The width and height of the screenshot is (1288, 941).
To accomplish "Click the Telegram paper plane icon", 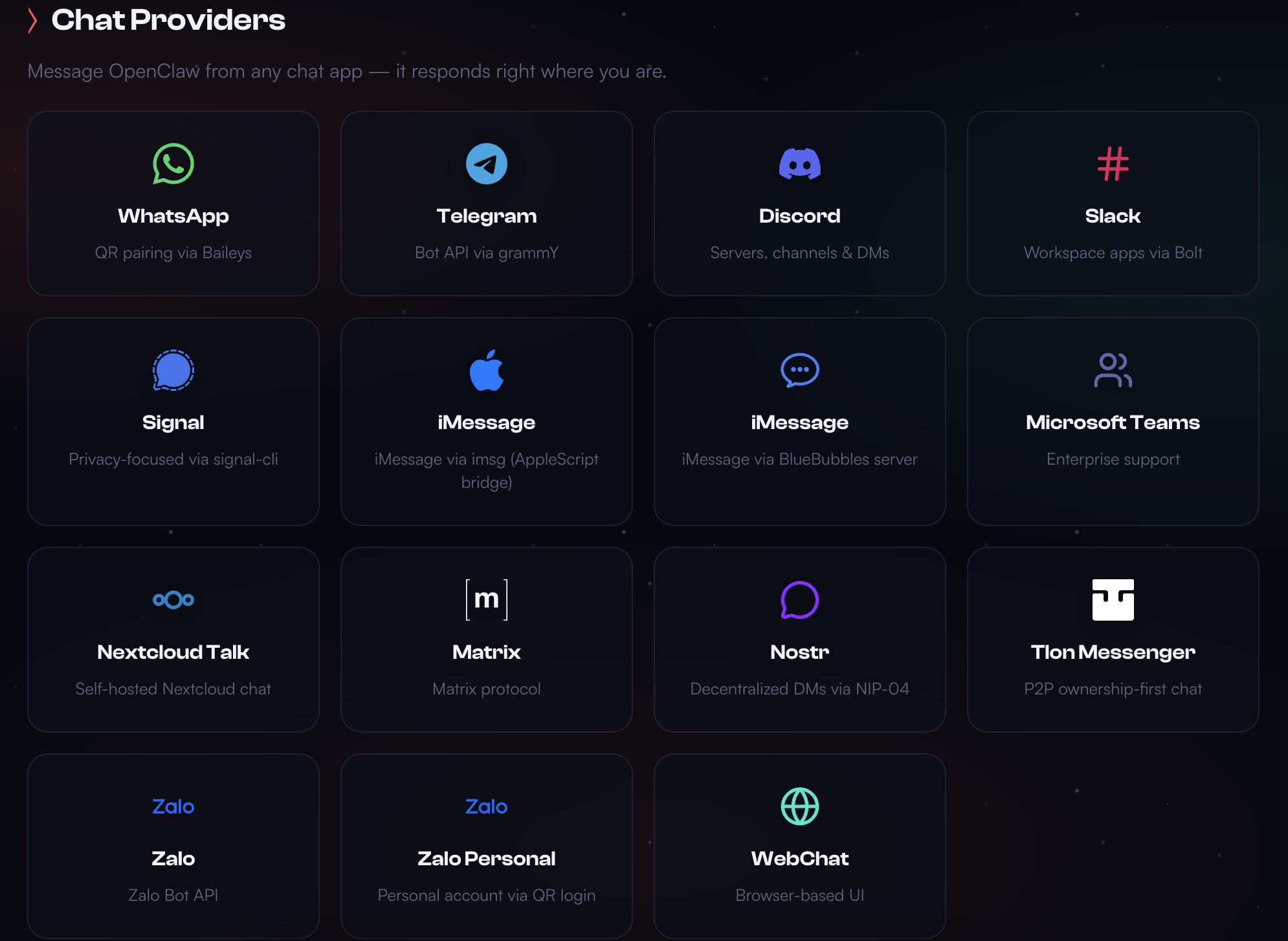I will pos(486,164).
